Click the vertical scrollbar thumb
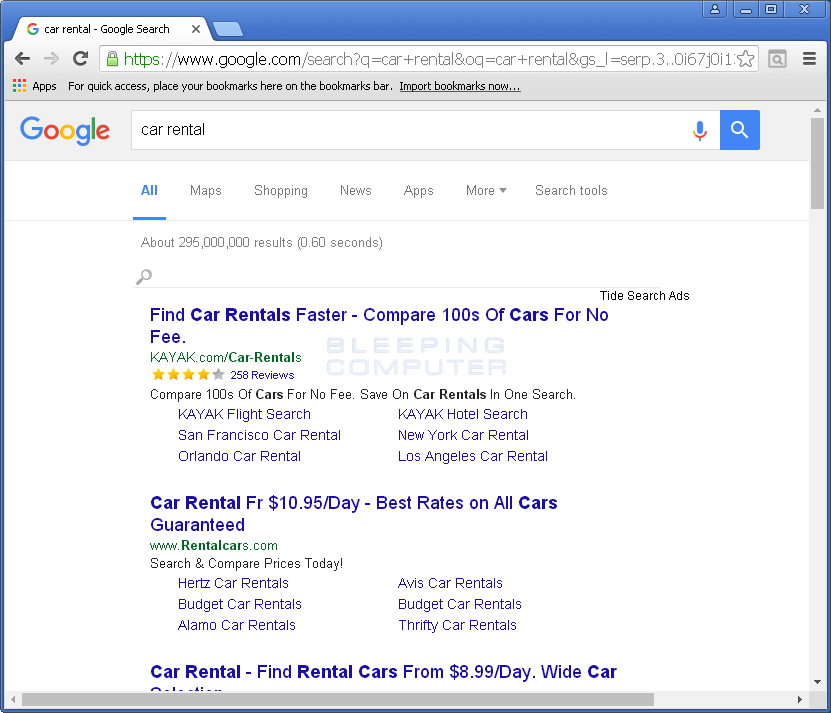 coord(817,163)
